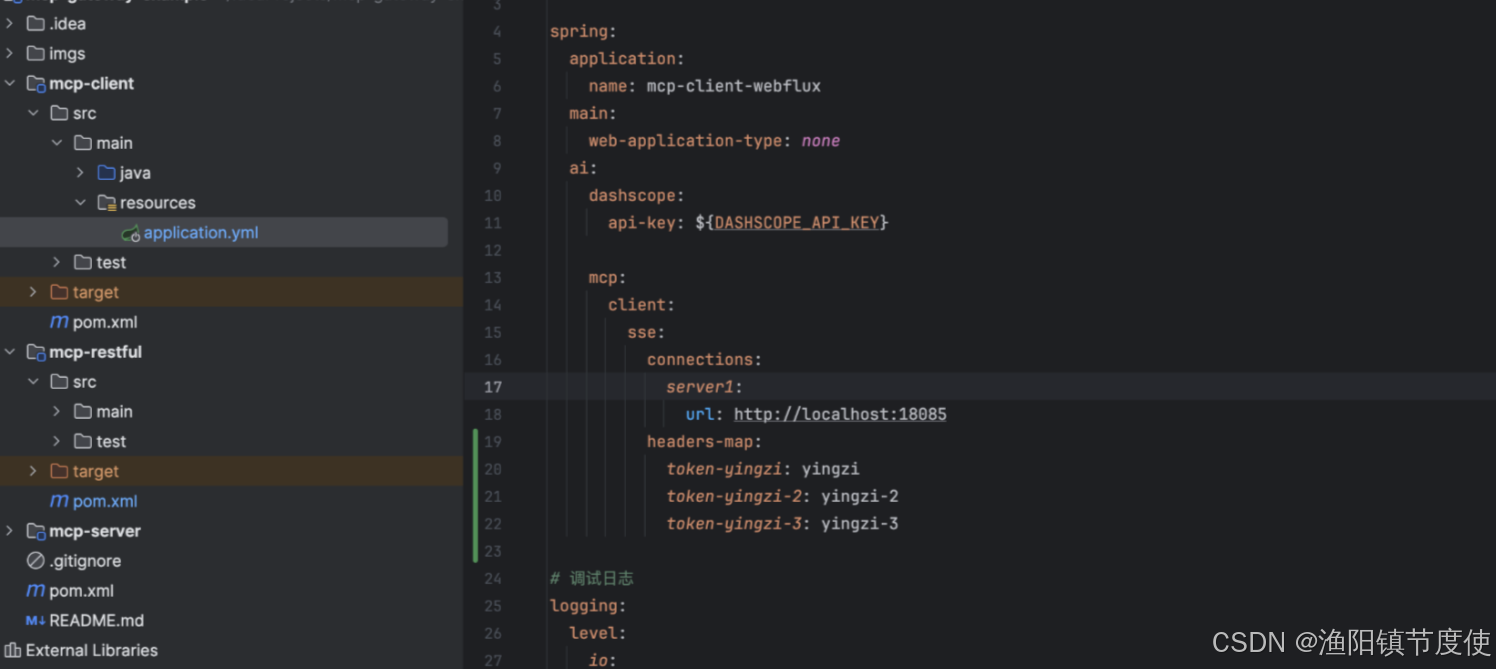This screenshot has width=1496, height=669.
Task: Select the mcp-client module name
Action: [91, 83]
